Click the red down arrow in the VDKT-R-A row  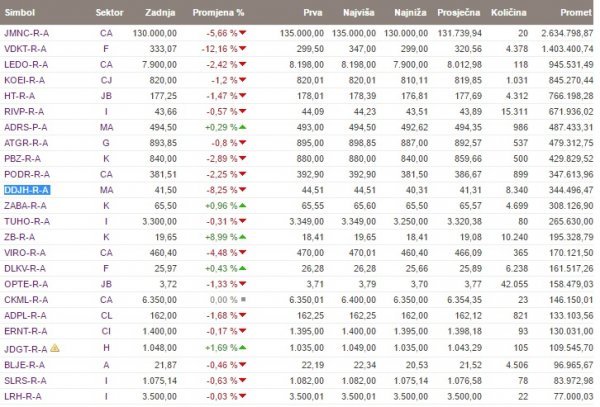click(242, 49)
